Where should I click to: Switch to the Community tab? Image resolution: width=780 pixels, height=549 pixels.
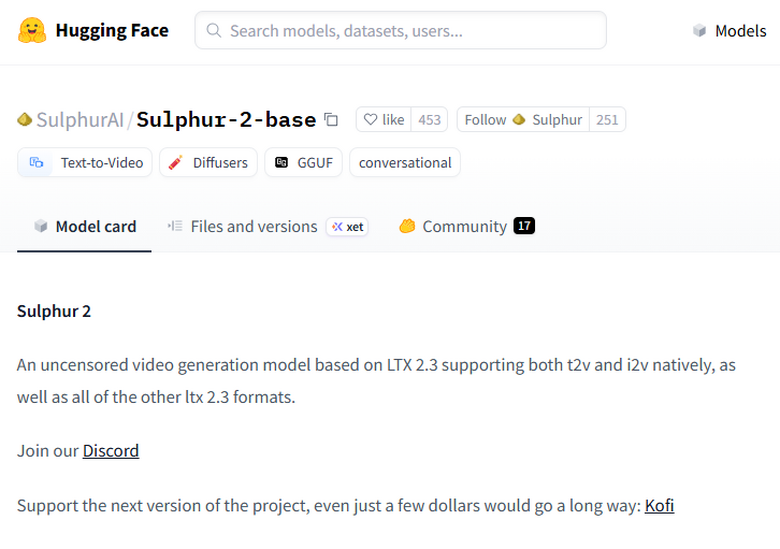(465, 227)
